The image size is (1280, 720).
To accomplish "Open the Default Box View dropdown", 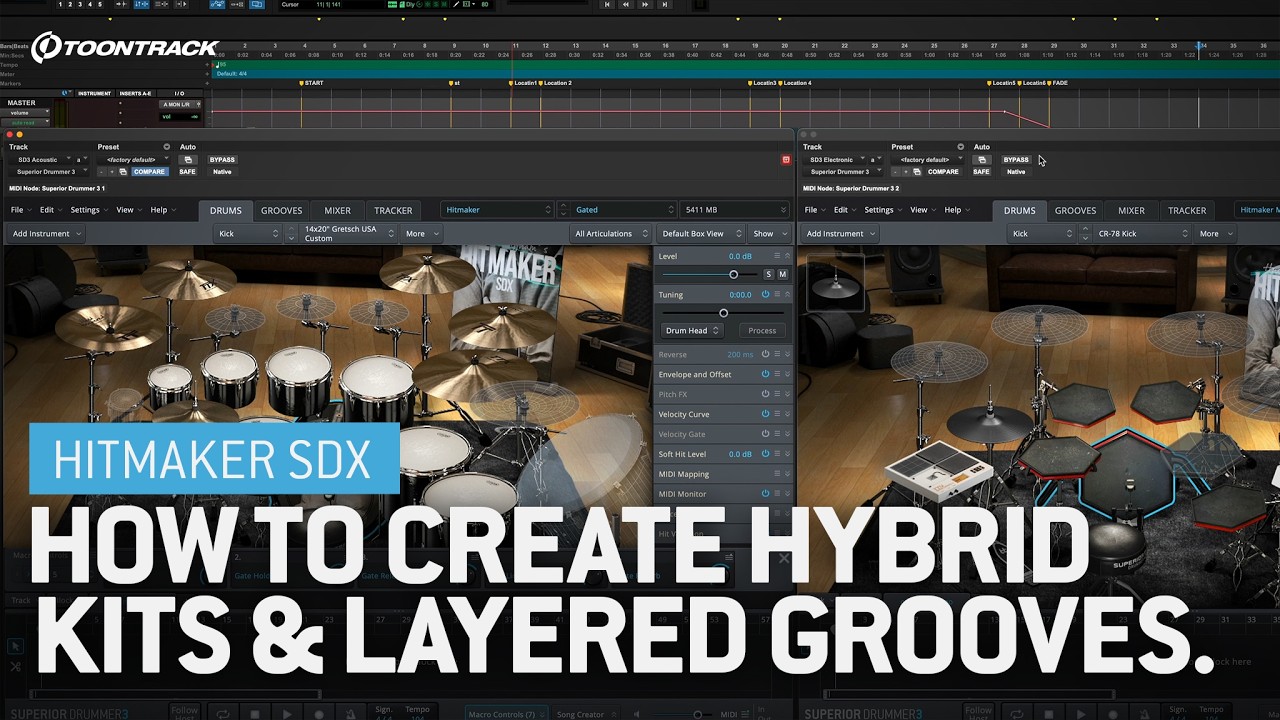I will tap(700, 234).
